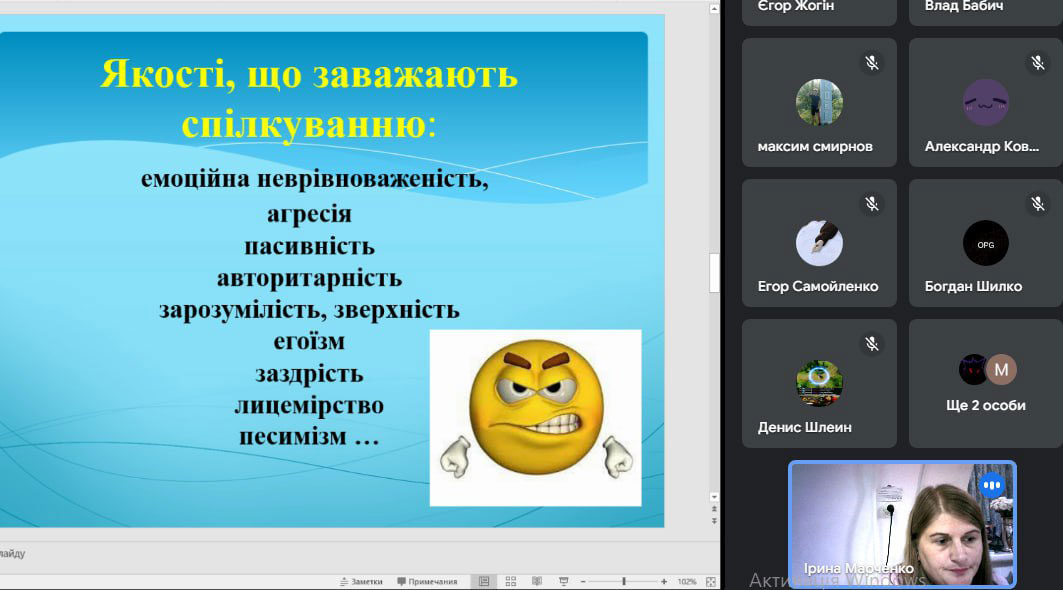The image size is (1063, 590).
Task: Click Егор Самойленко avatar
Action: pyautogui.click(x=819, y=243)
